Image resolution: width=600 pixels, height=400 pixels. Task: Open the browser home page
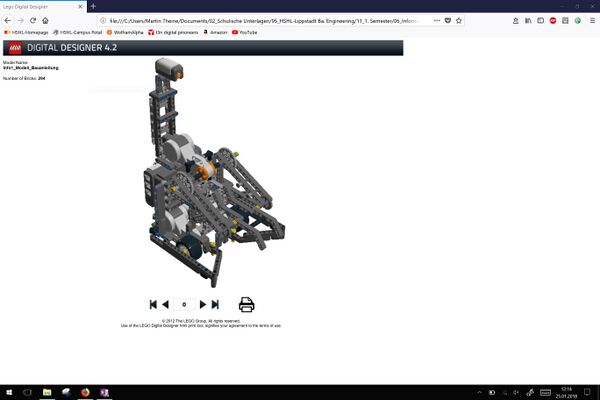pyautogui.click(x=45, y=20)
